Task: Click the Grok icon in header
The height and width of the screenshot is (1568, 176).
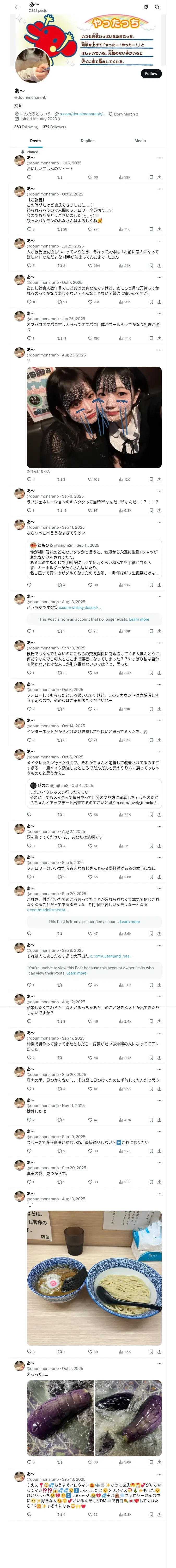Action: point(146,7)
